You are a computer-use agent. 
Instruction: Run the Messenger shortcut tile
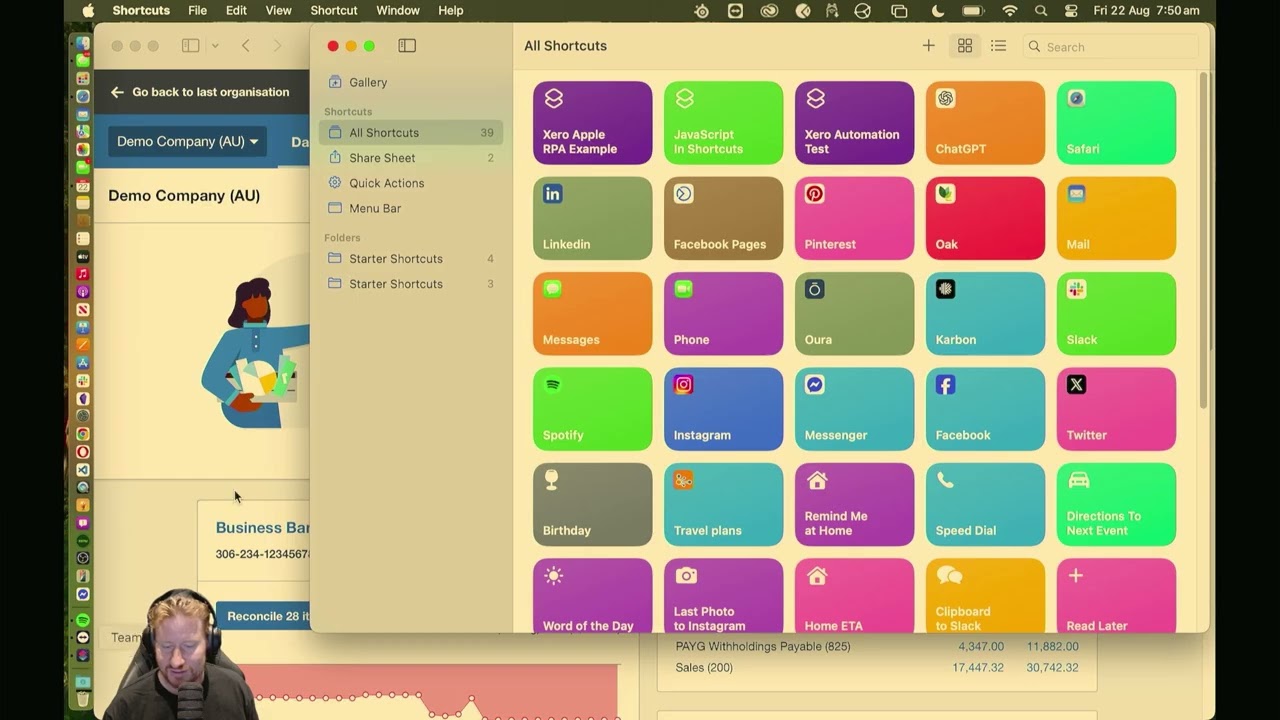coord(854,409)
